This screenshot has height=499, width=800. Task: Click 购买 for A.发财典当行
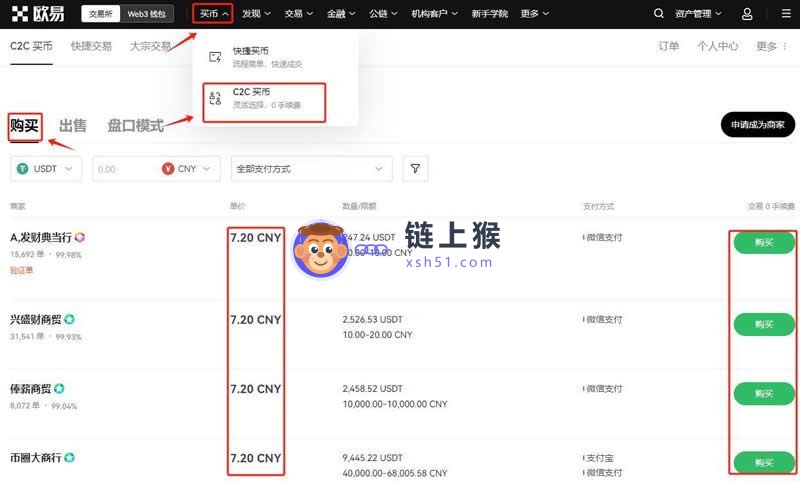coord(764,243)
